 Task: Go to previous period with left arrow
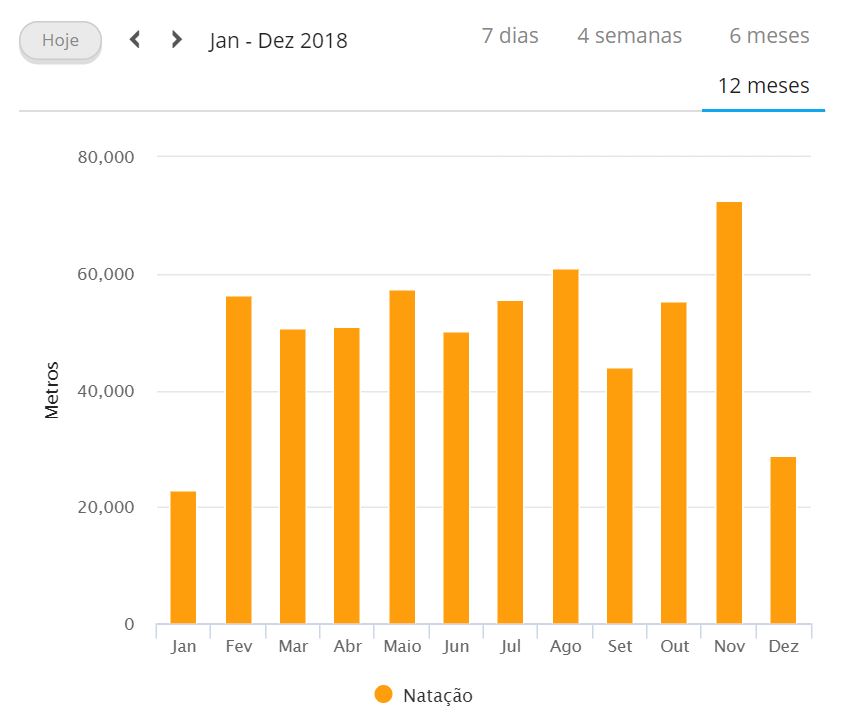(x=136, y=40)
